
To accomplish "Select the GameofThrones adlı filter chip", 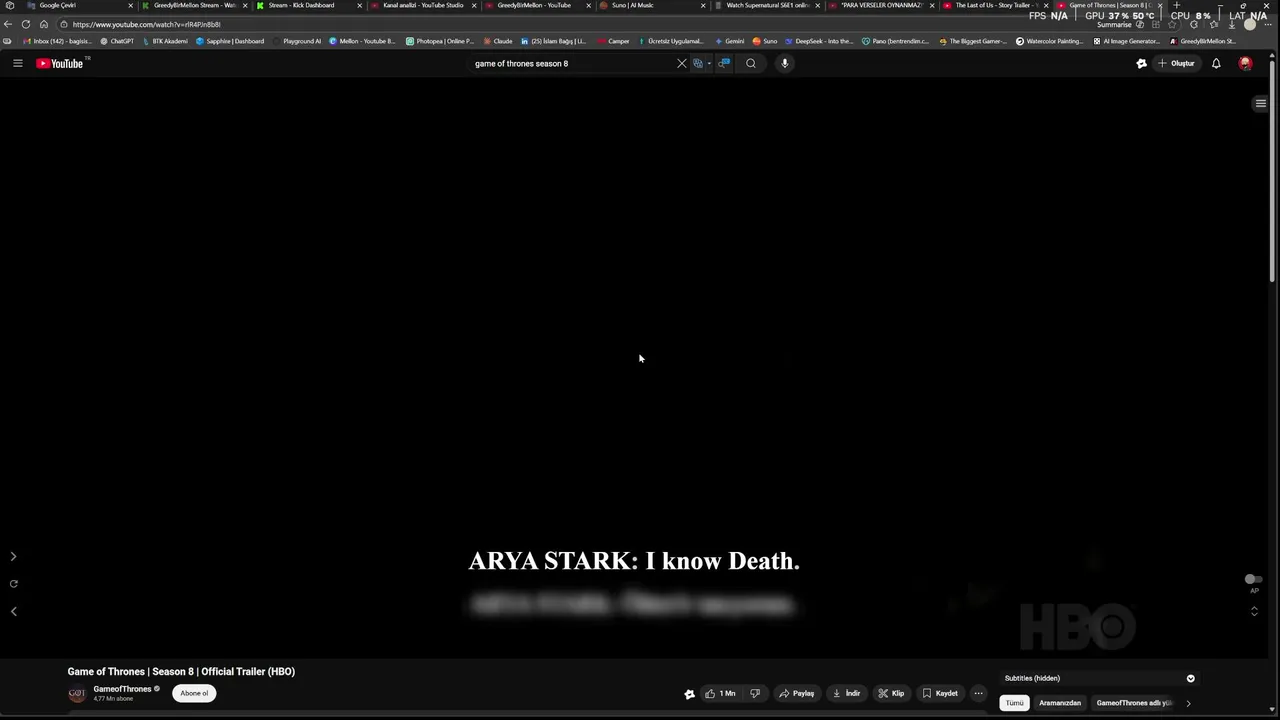I will click(1134, 703).
